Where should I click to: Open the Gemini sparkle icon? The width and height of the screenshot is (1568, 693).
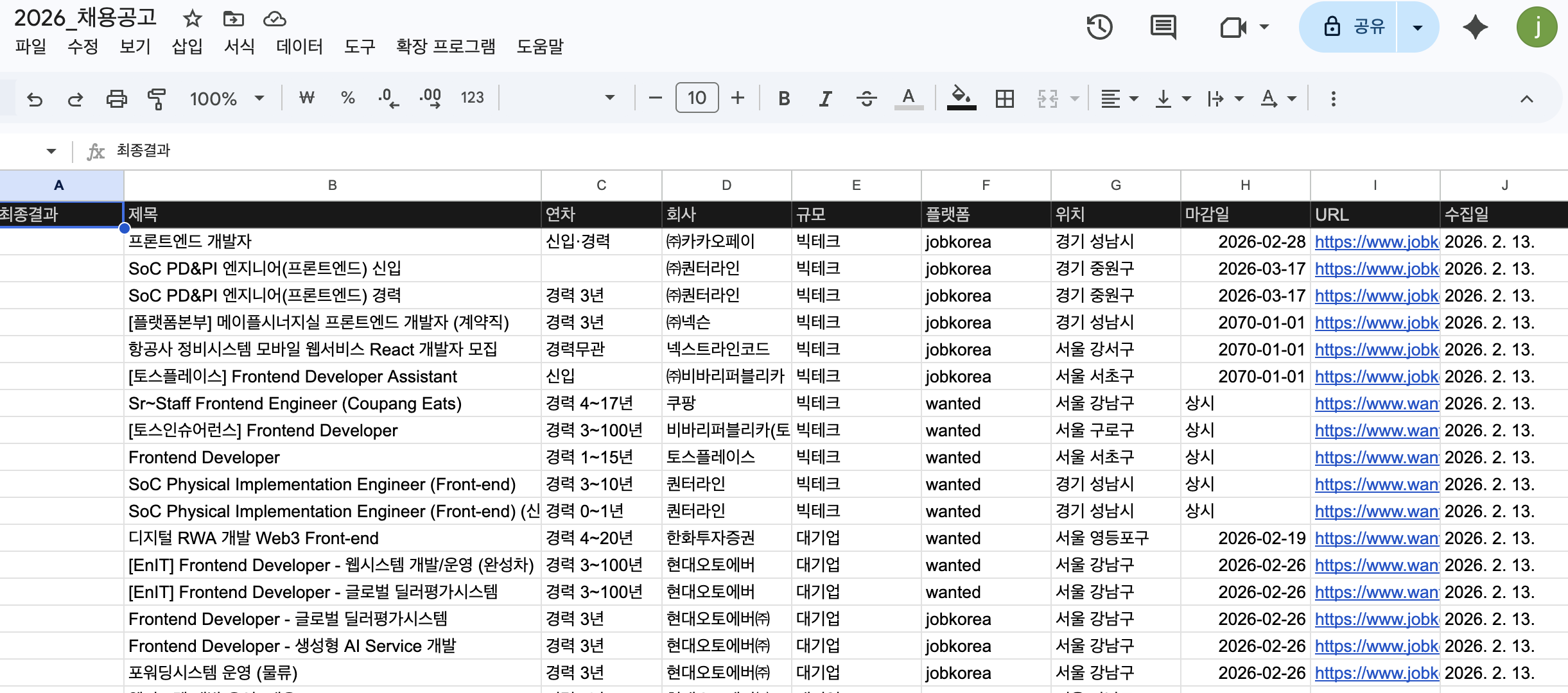click(1476, 27)
